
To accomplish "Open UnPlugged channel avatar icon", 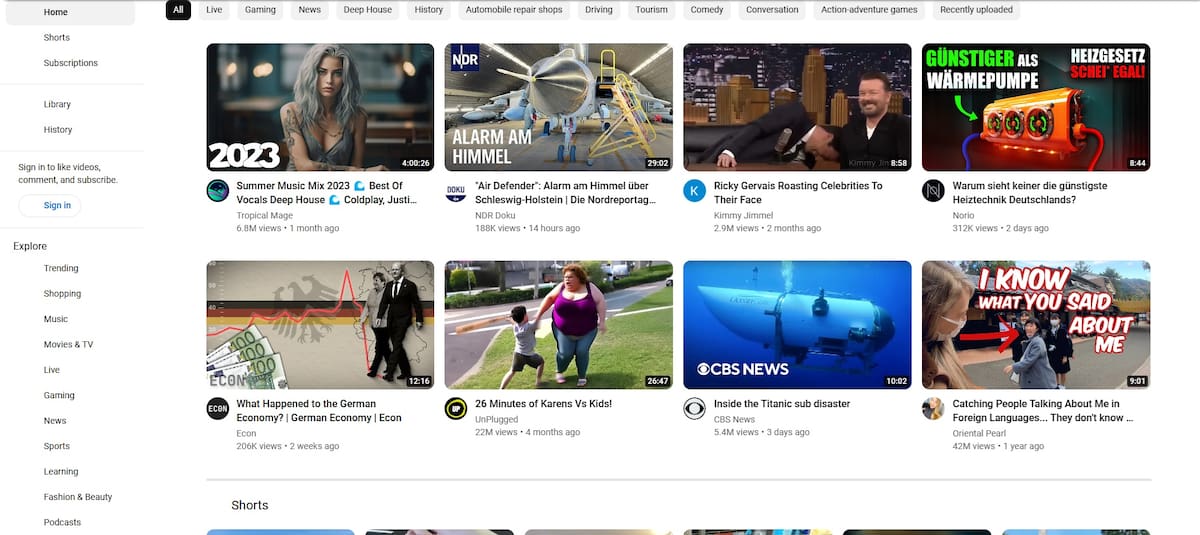I will coord(456,409).
